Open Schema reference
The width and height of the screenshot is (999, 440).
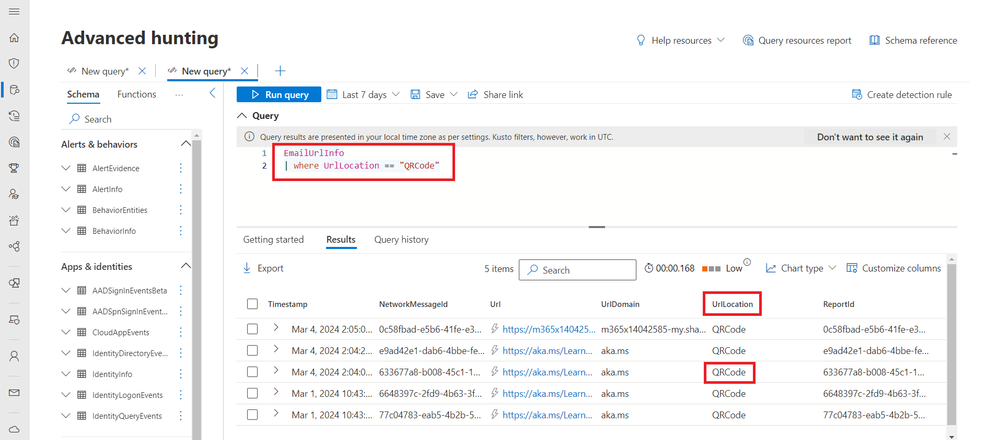(913, 40)
